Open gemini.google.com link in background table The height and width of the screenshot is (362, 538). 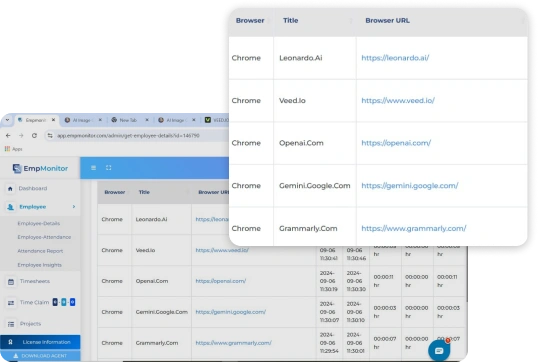point(231,312)
